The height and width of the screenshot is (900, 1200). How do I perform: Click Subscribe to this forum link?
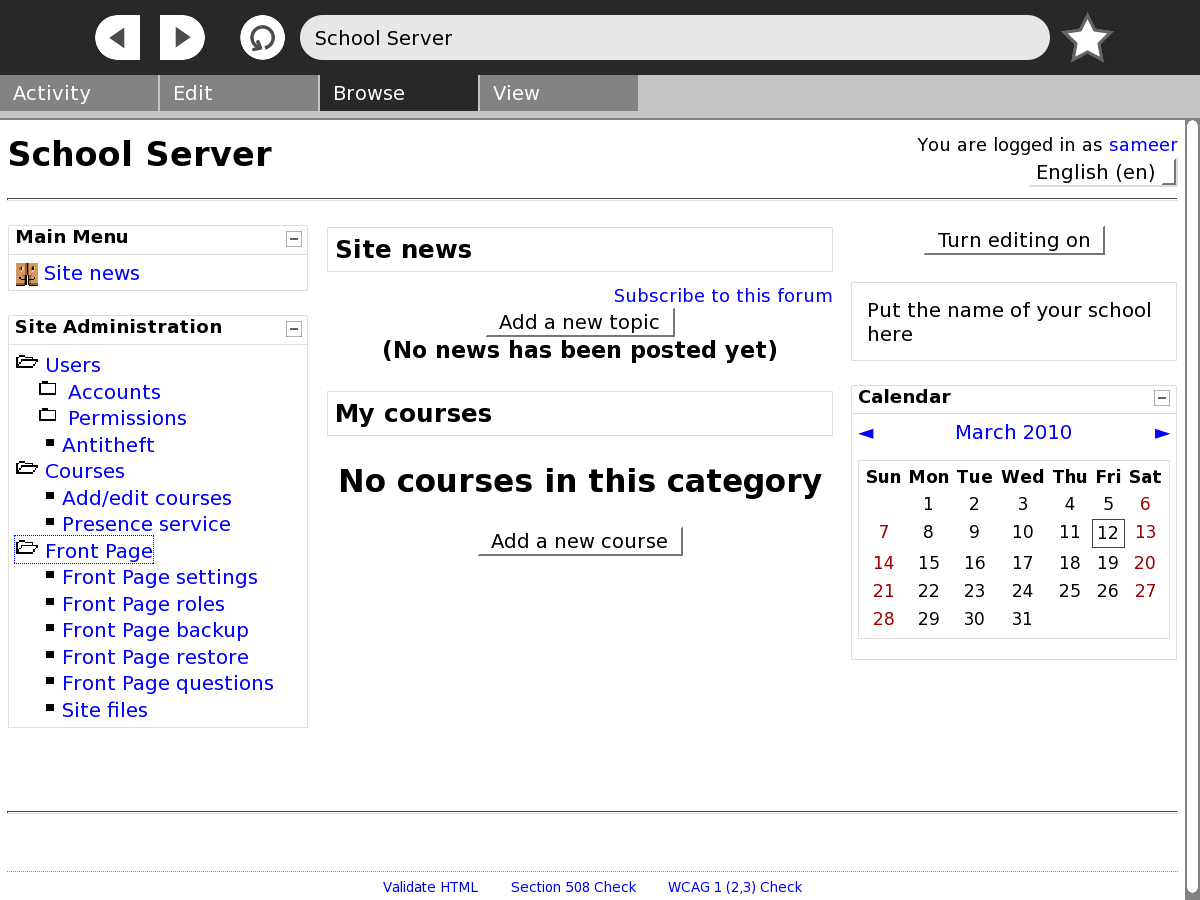click(x=723, y=296)
